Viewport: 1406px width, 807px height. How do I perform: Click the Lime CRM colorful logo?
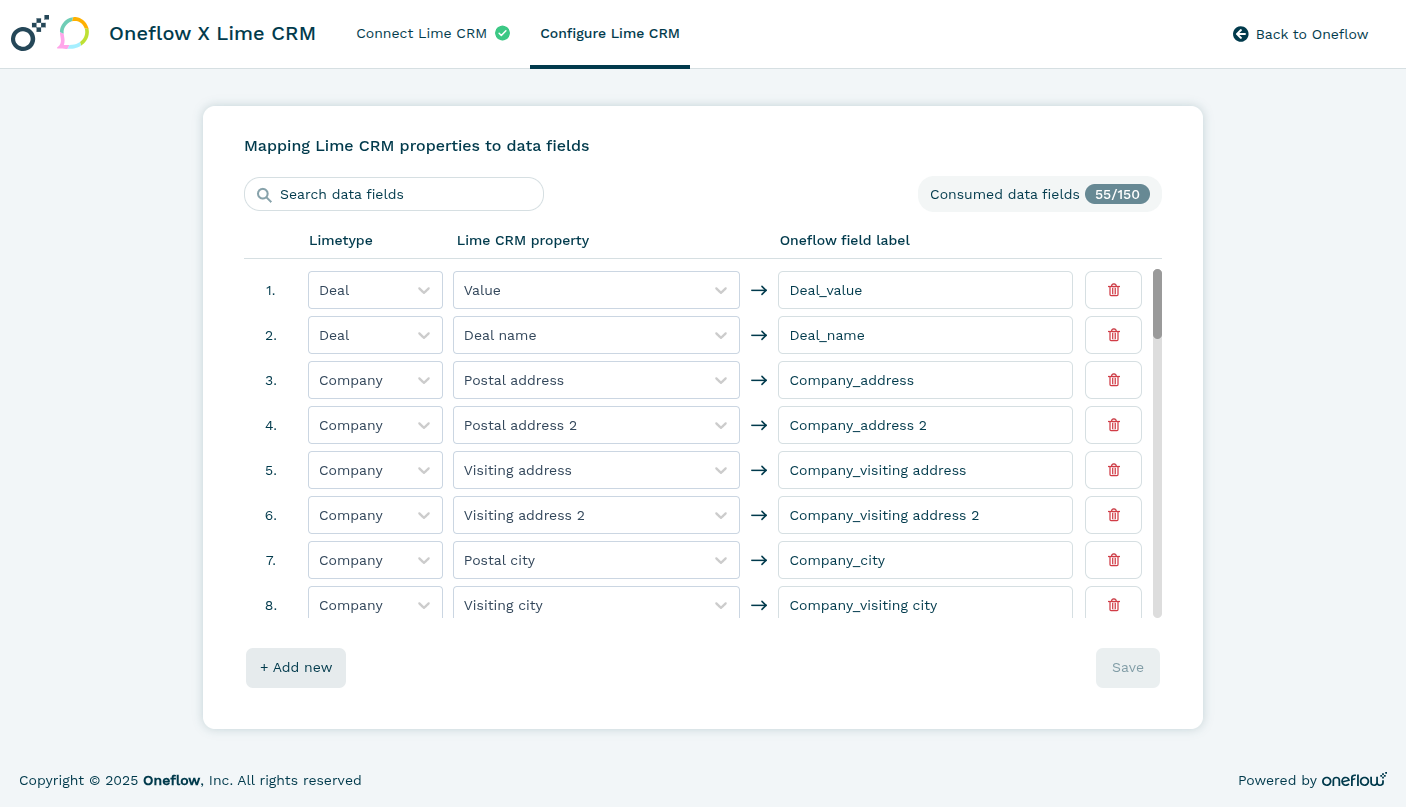click(x=73, y=33)
